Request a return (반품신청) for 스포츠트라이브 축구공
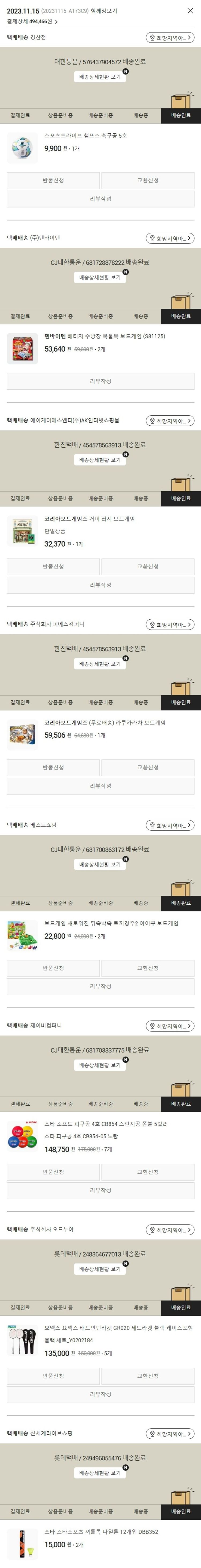Screen dimensions: 201x1568 click(x=53, y=180)
